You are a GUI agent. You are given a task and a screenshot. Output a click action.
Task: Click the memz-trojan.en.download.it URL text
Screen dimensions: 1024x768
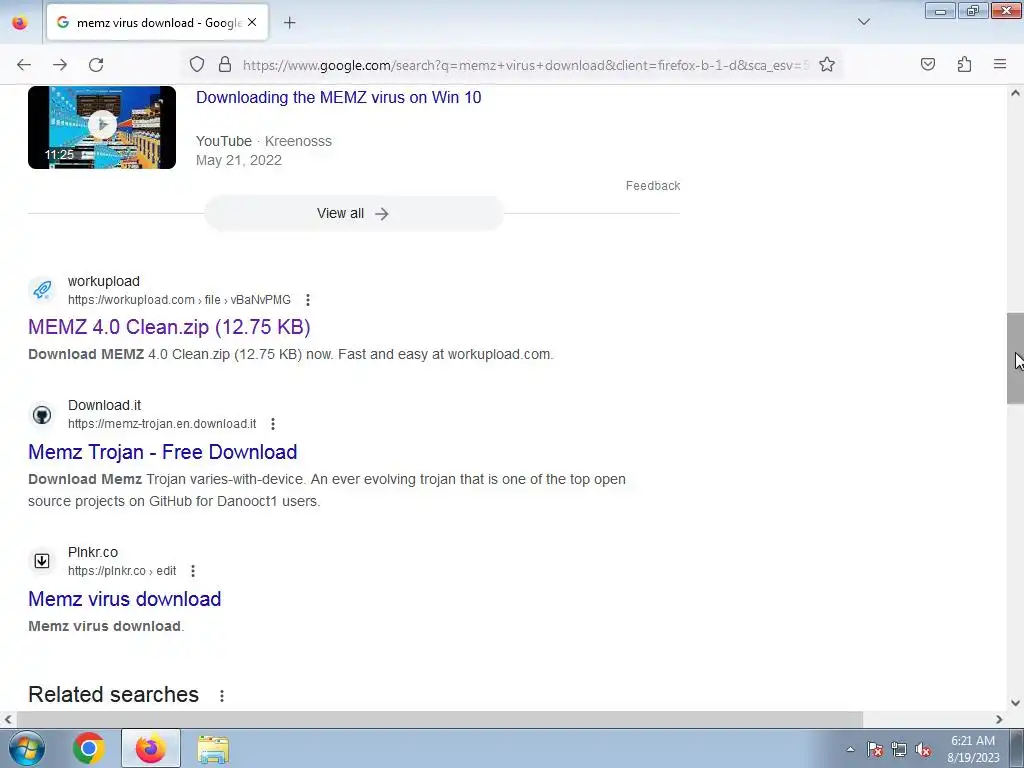(x=162, y=424)
